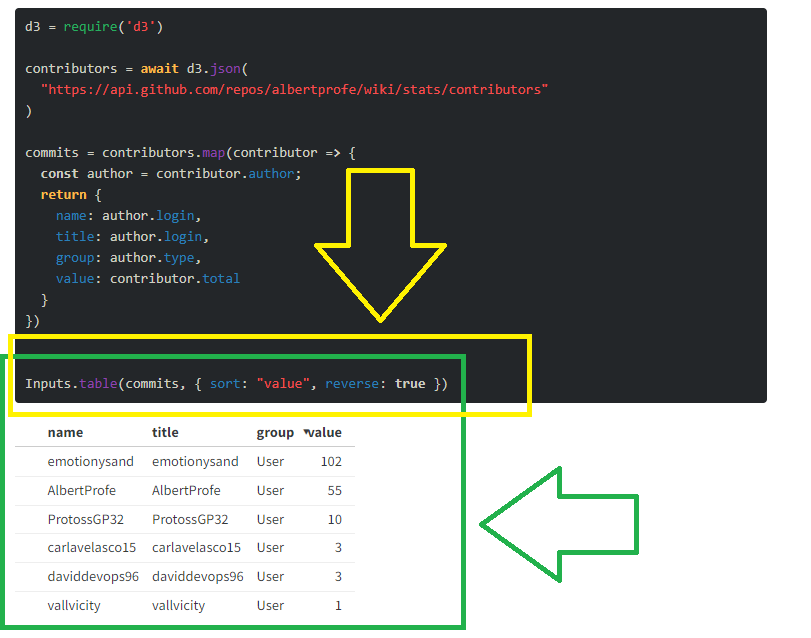Select daviddevops96 in the name column
This screenshot has width=811, height=638.
[x=93, y=576]
